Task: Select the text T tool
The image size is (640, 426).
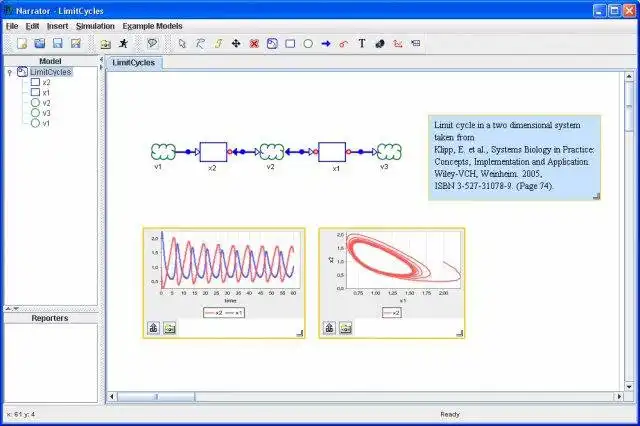Action: 362,43
